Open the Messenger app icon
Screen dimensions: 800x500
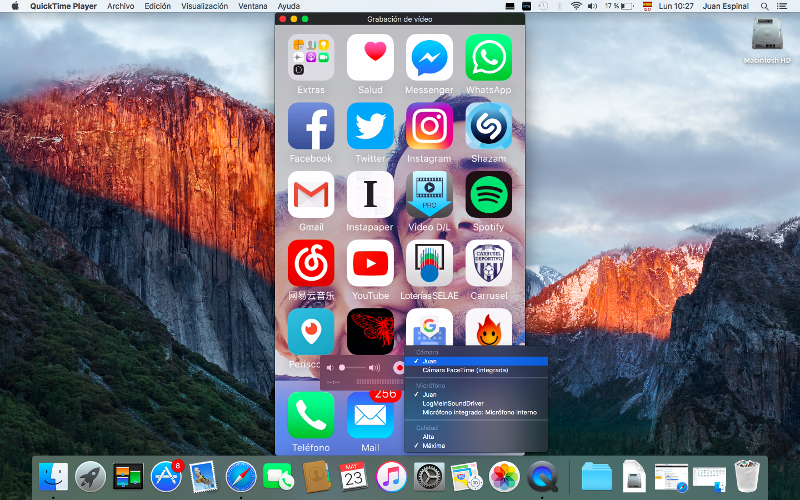tap(429, 57)
